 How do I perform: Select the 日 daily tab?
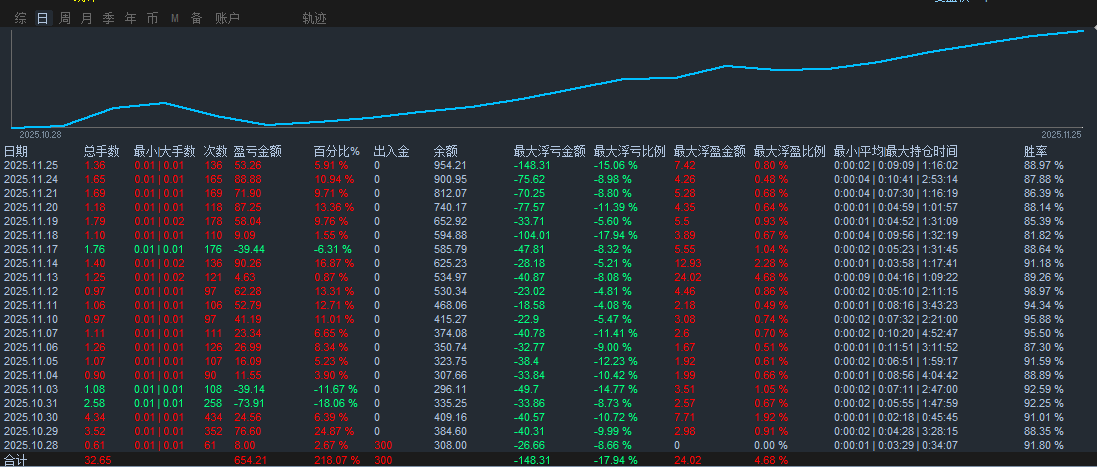pos(42,18)
